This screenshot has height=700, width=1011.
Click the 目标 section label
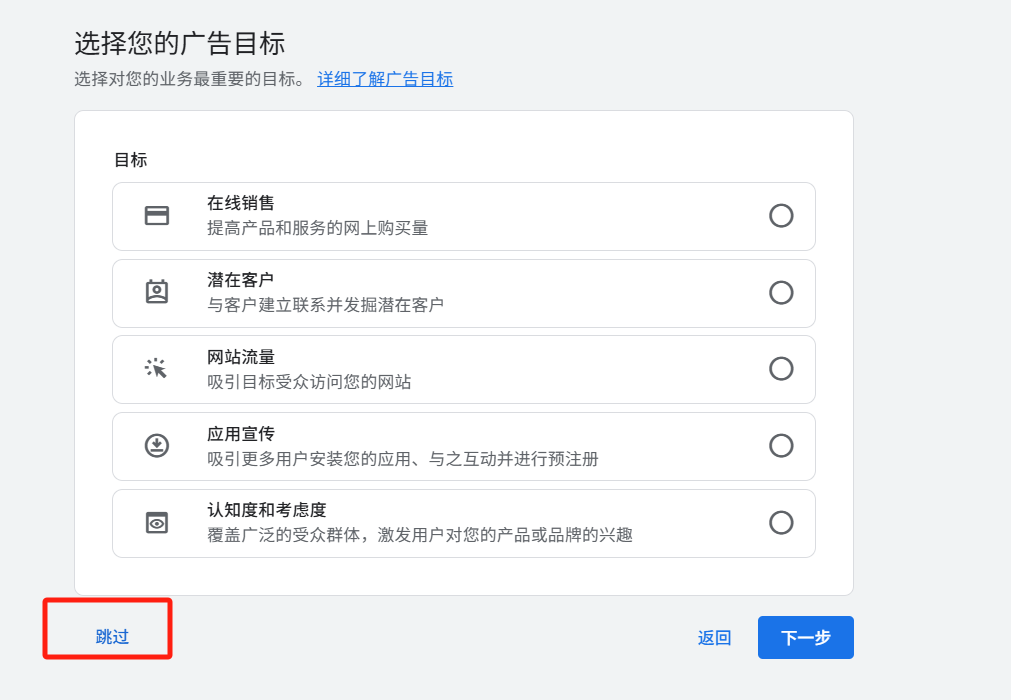[x=130, y=160]
